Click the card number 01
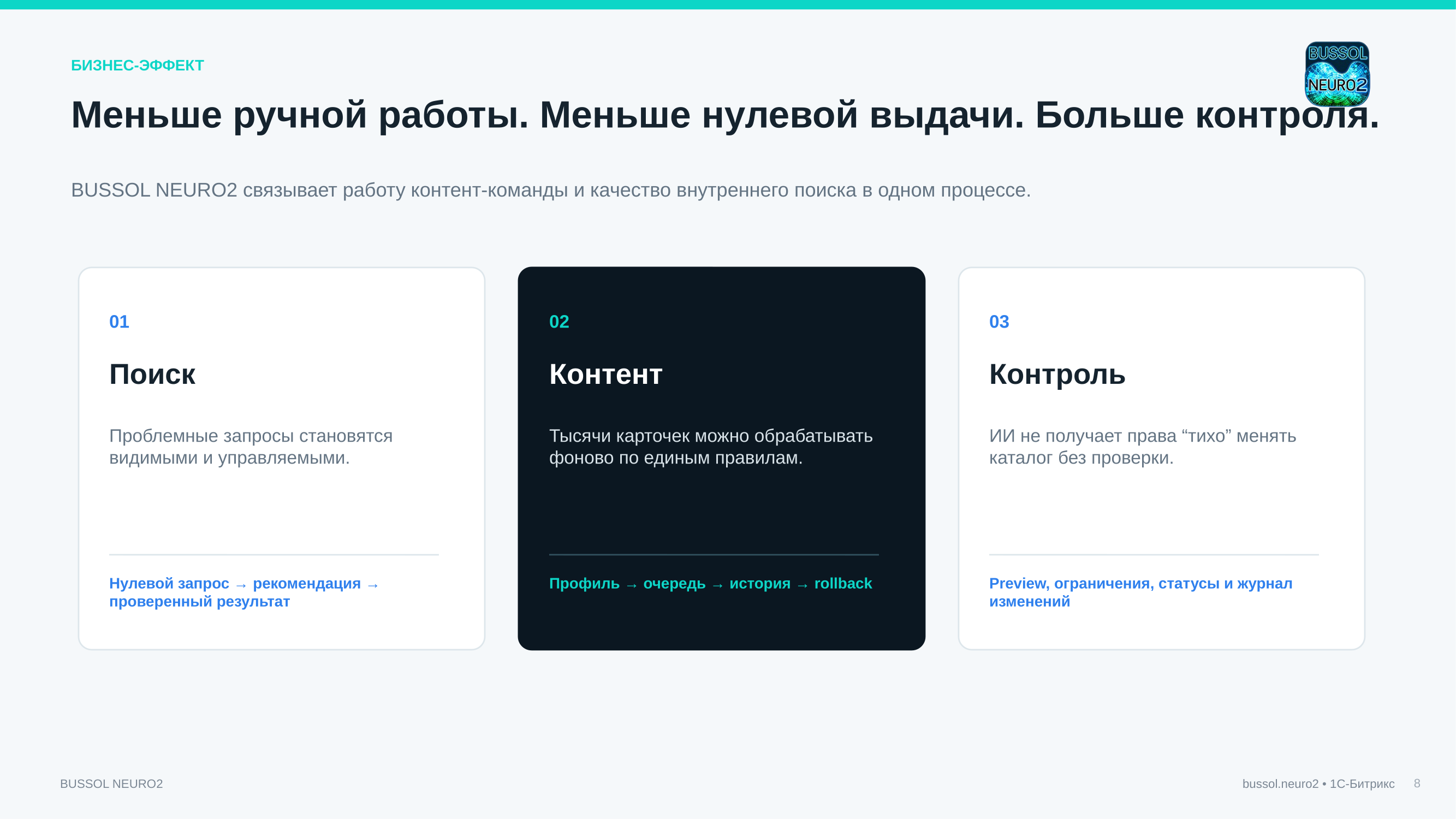The image size is (1456, 819). [x=119, y=322]
